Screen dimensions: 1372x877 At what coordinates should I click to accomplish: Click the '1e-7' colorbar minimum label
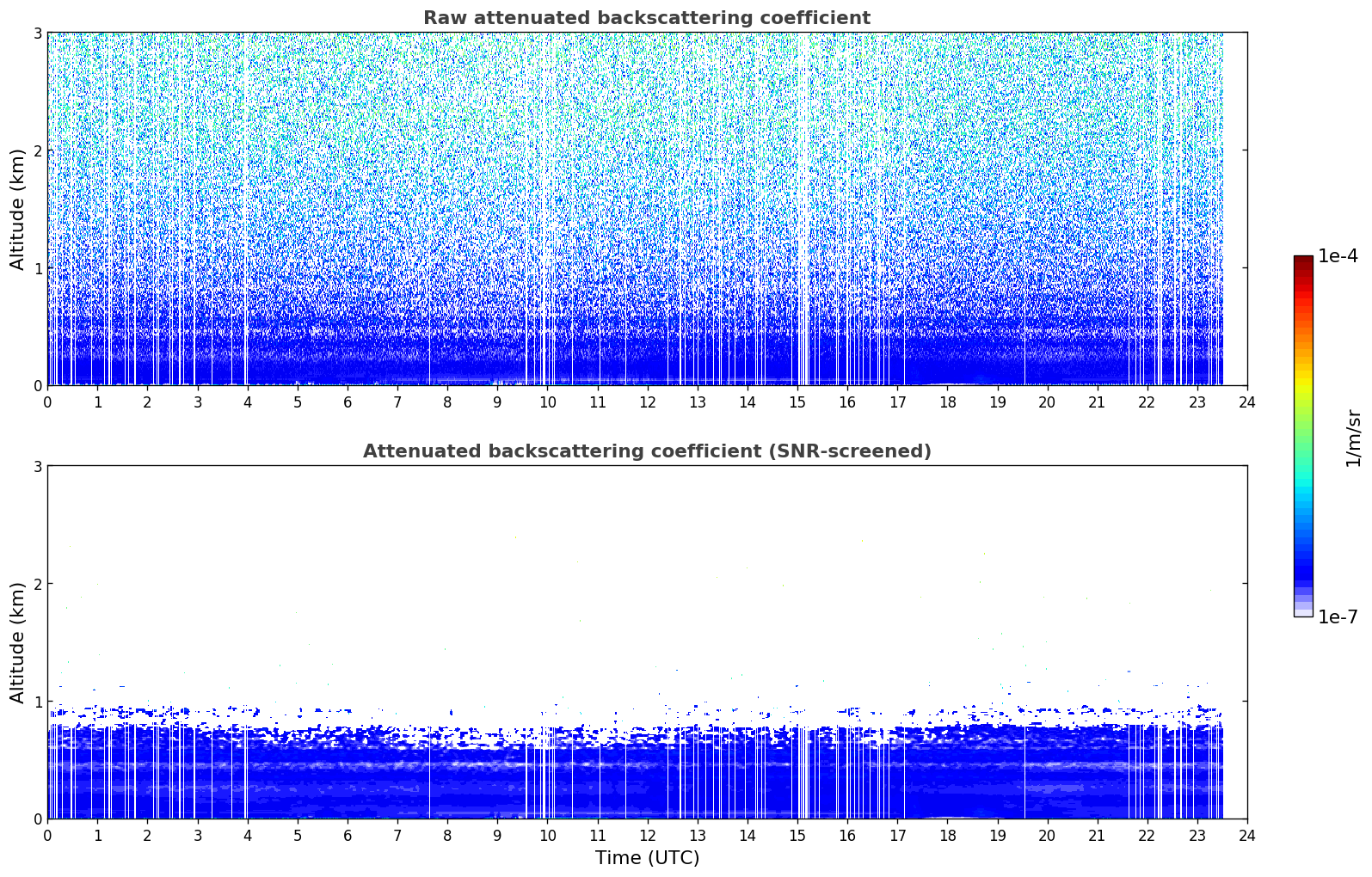[x=1338, y=616]
